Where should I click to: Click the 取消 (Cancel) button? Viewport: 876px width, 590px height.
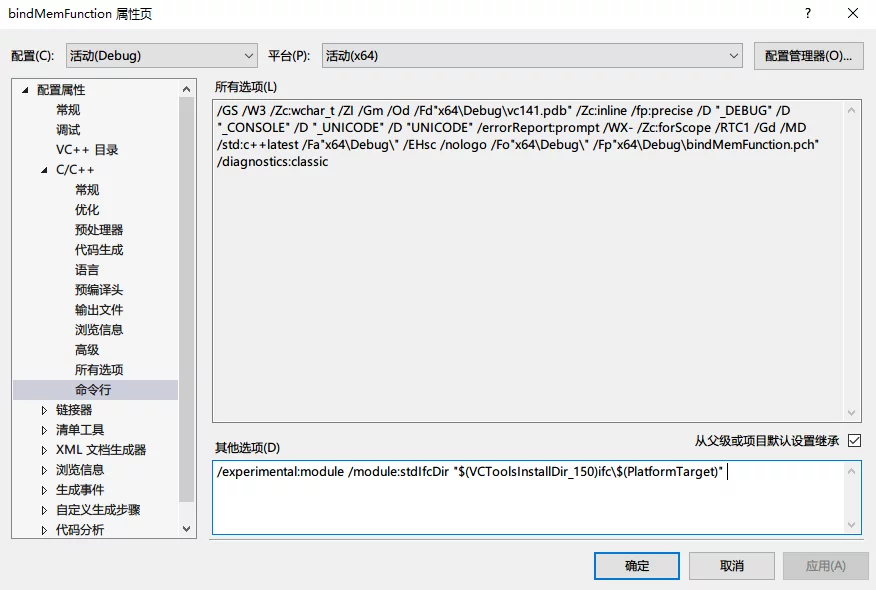coord(731,566)
